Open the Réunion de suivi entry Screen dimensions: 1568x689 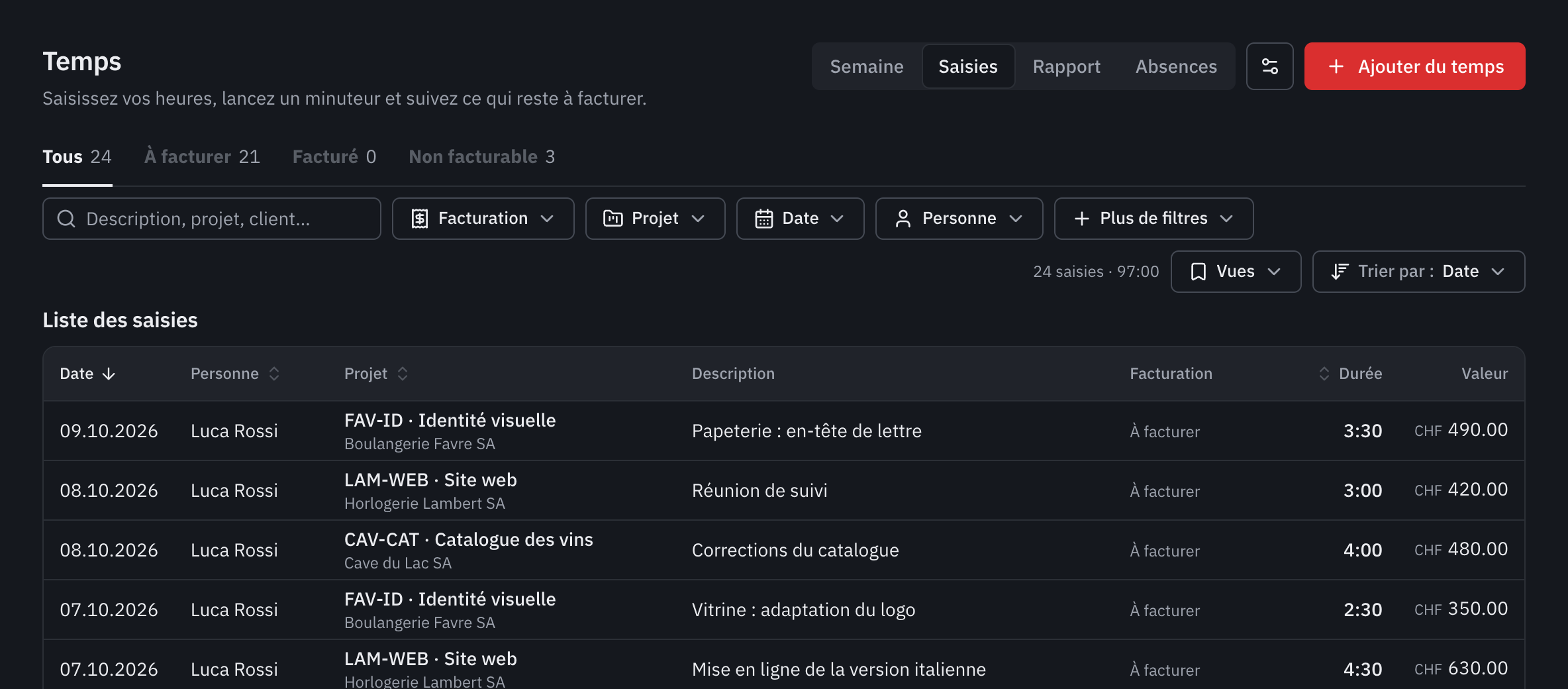click(x=784, y=490)
